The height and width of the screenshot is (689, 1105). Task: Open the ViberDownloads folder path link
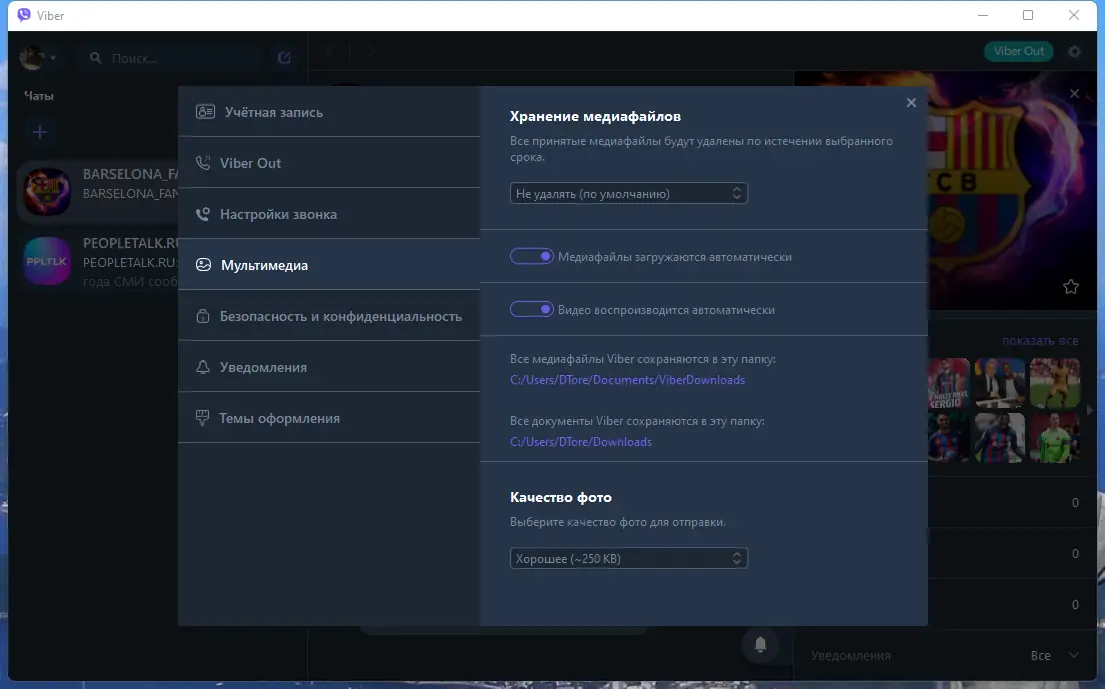(627, 379)
